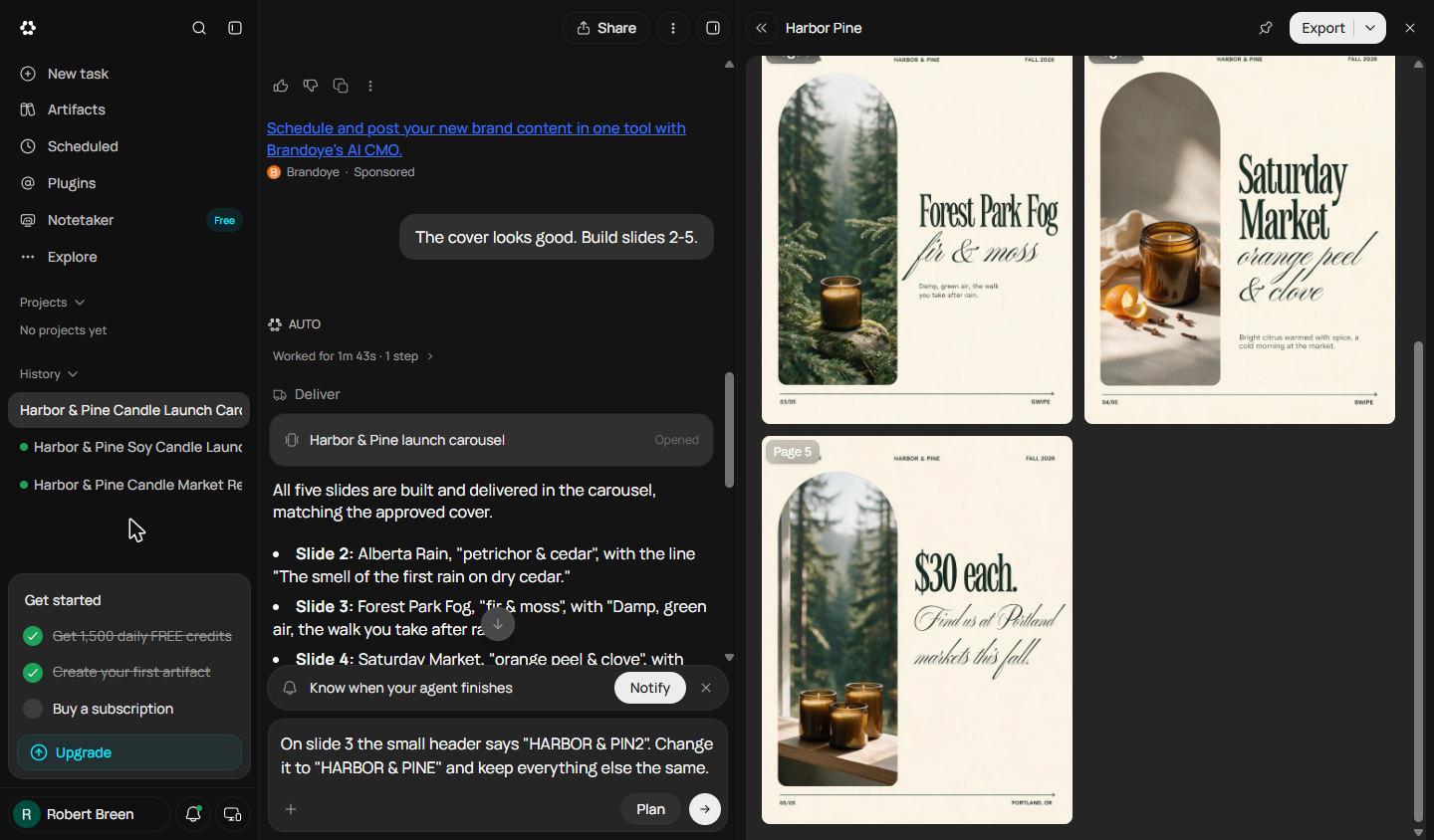Open the message options three-dot icon

370,86
